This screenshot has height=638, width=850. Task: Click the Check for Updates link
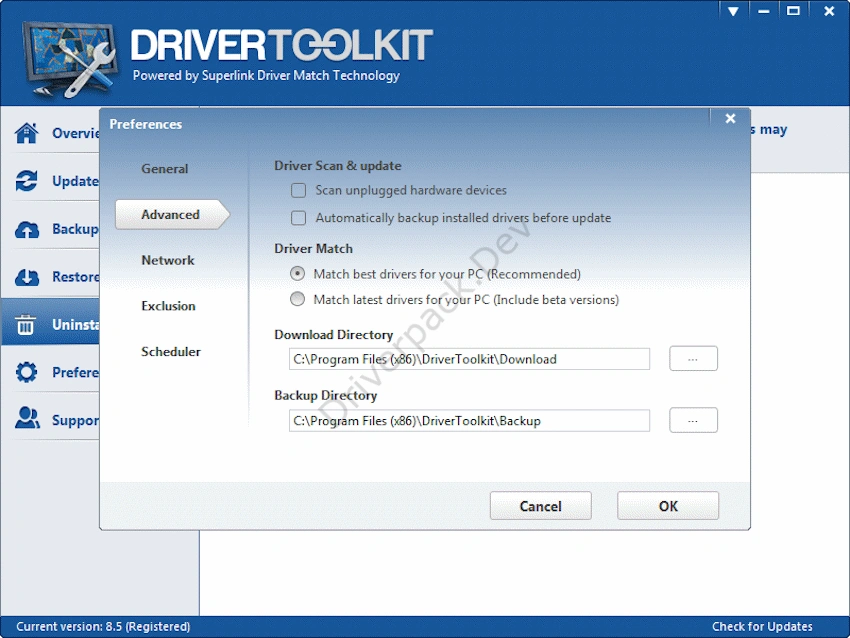[x=762, y=627]
